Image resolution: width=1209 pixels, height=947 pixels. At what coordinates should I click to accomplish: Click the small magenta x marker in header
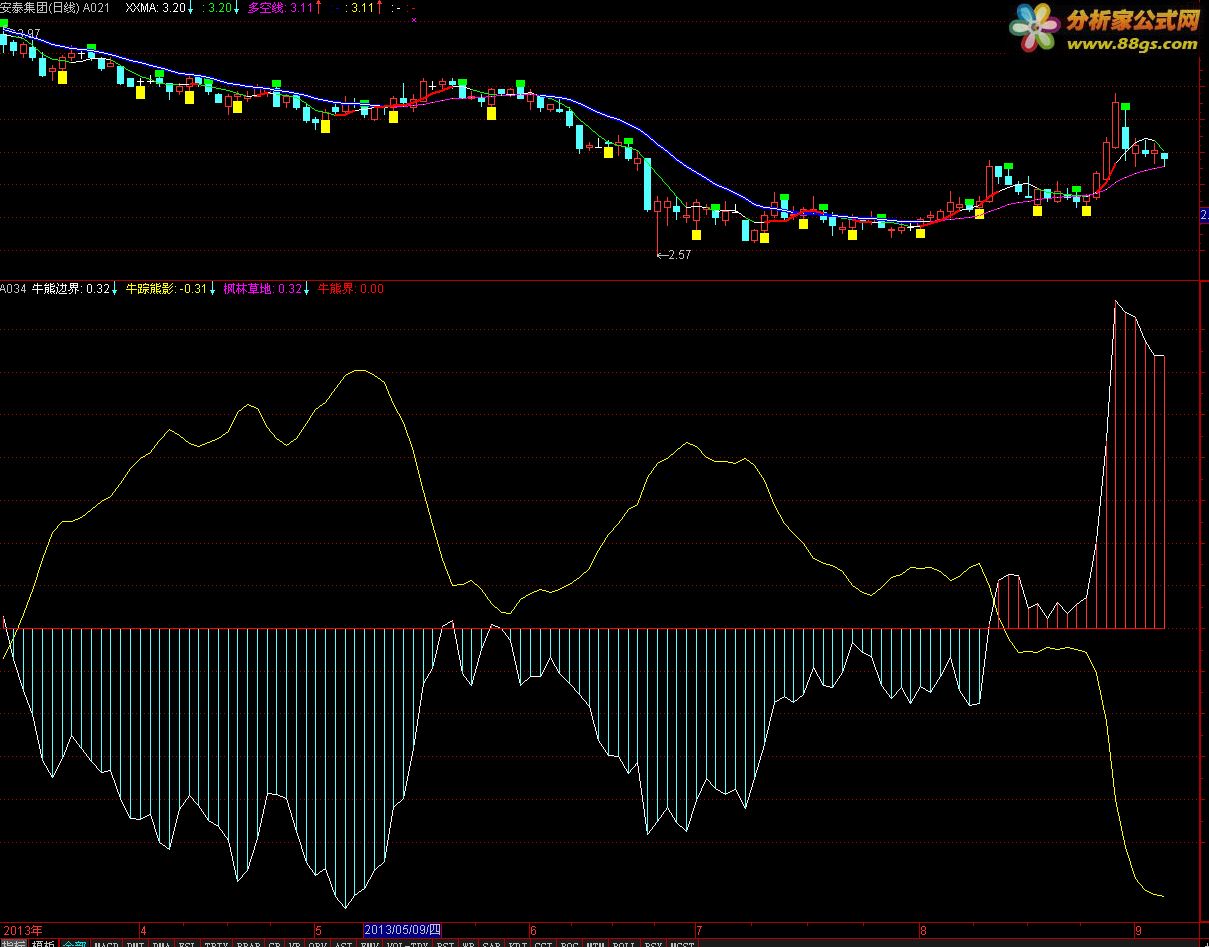[x=414, y=19]
